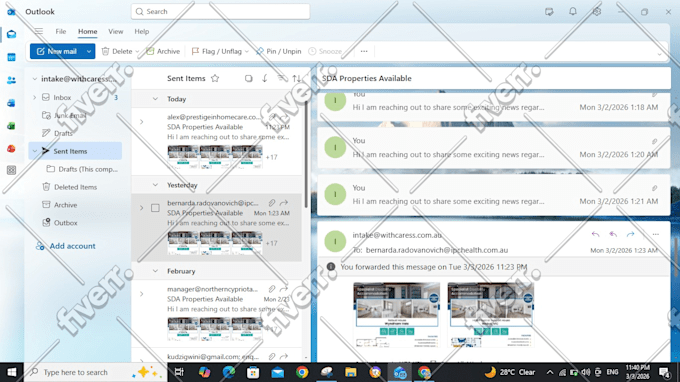Screen dimensions: 680x382
Task: Expand the ribbon with chevron at right
Action: [x=660, y=54]
